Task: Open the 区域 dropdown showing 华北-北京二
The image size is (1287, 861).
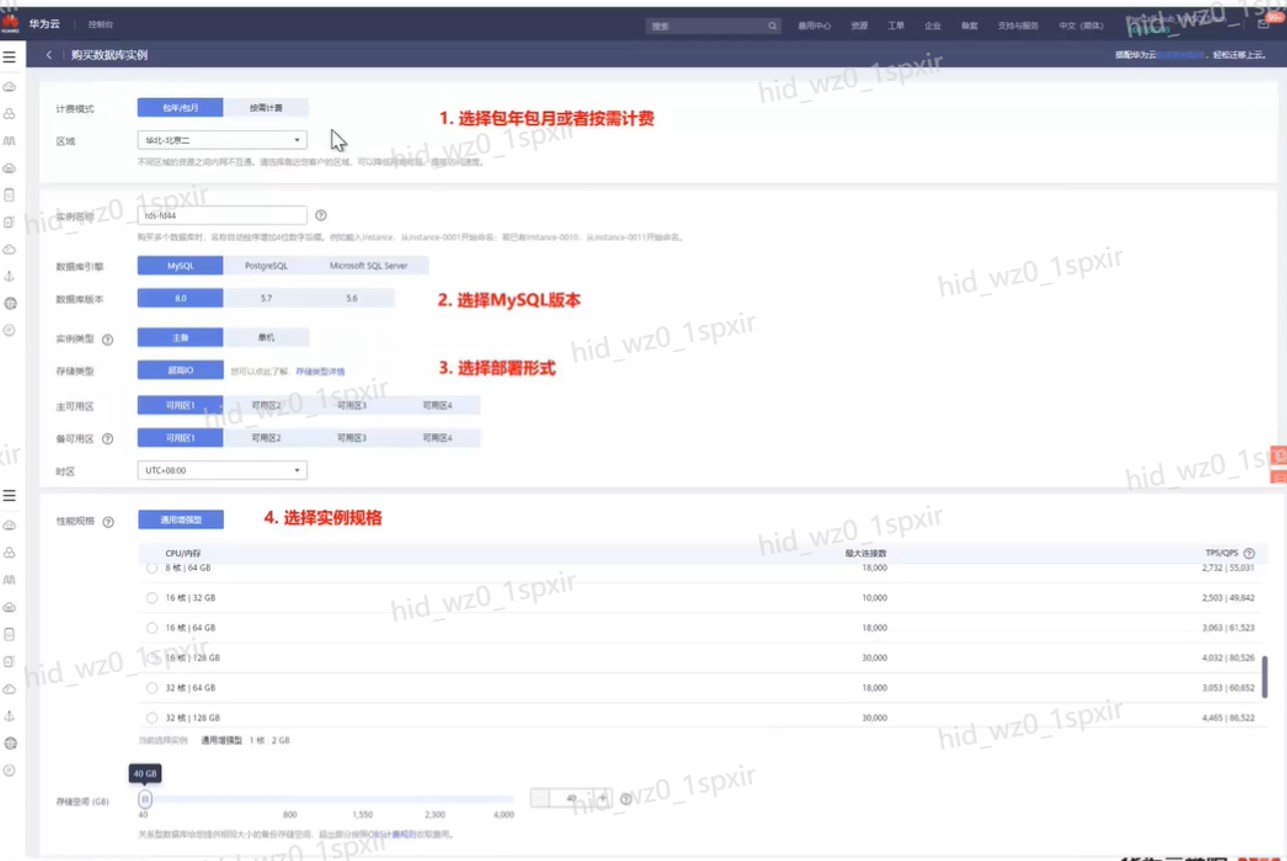Action: (222, 140)
